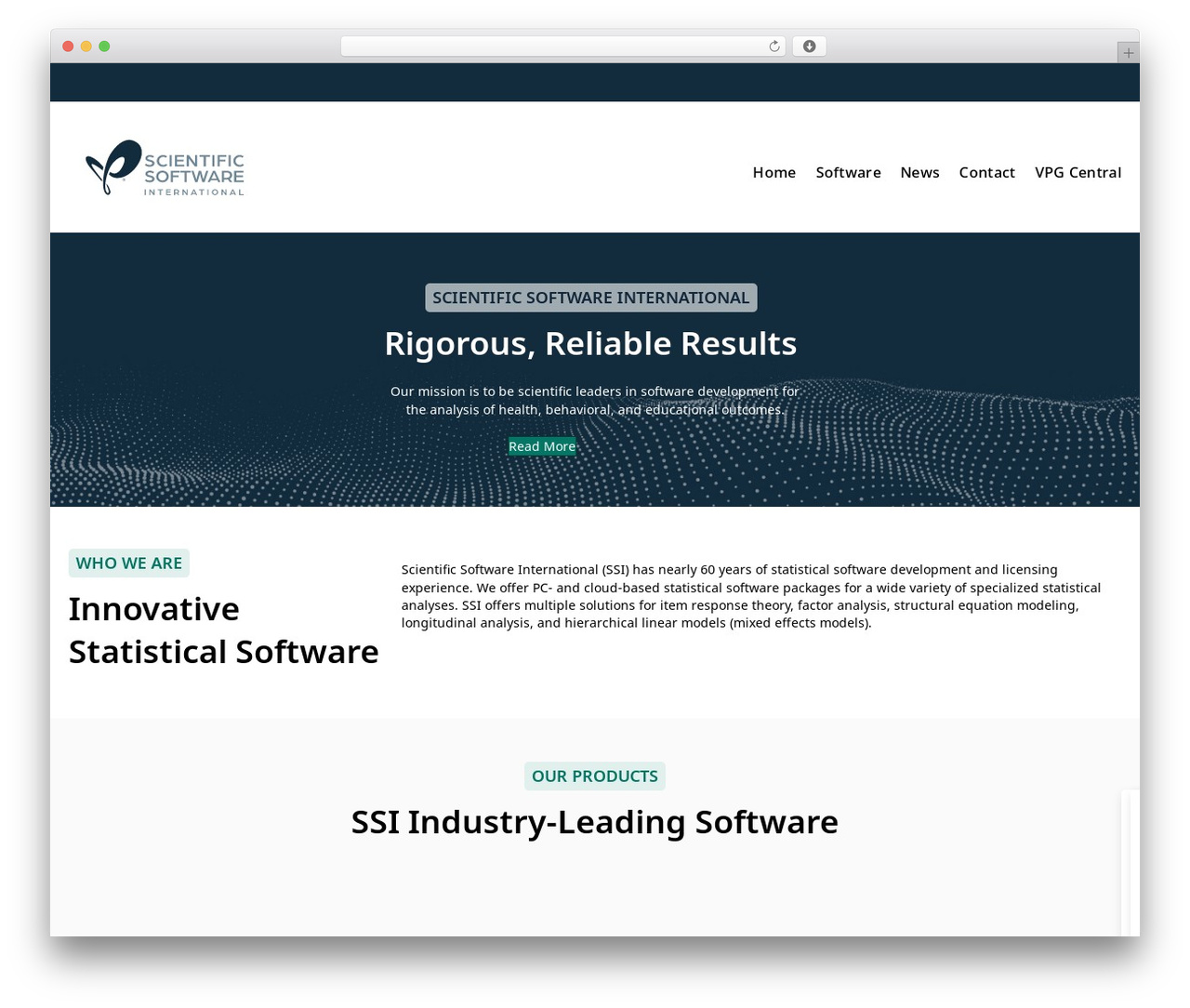The height and width of the screenshot is (1008, 1190).
Task: Close the window with the red button
Action: pos(68,46)
